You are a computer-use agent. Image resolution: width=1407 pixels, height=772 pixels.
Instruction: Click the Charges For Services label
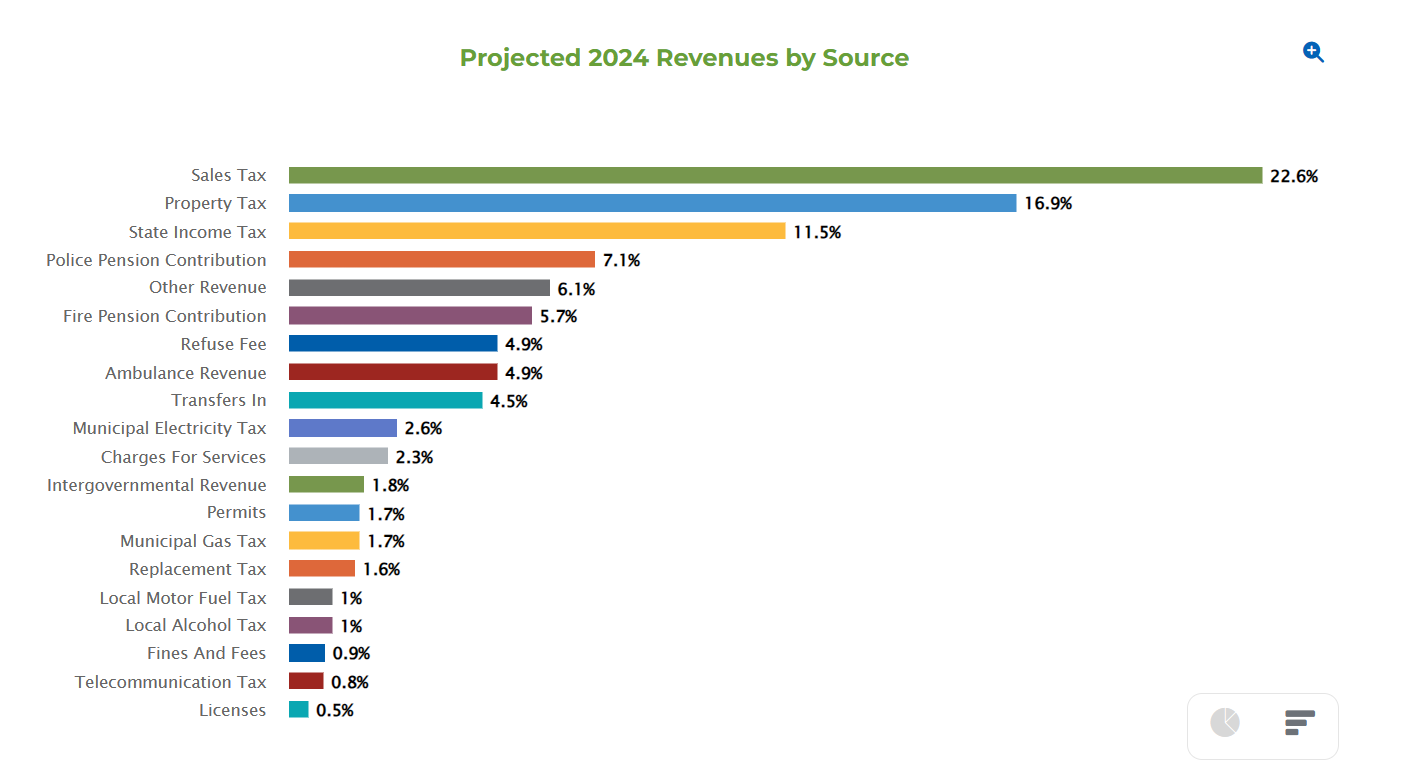(184, 457)
